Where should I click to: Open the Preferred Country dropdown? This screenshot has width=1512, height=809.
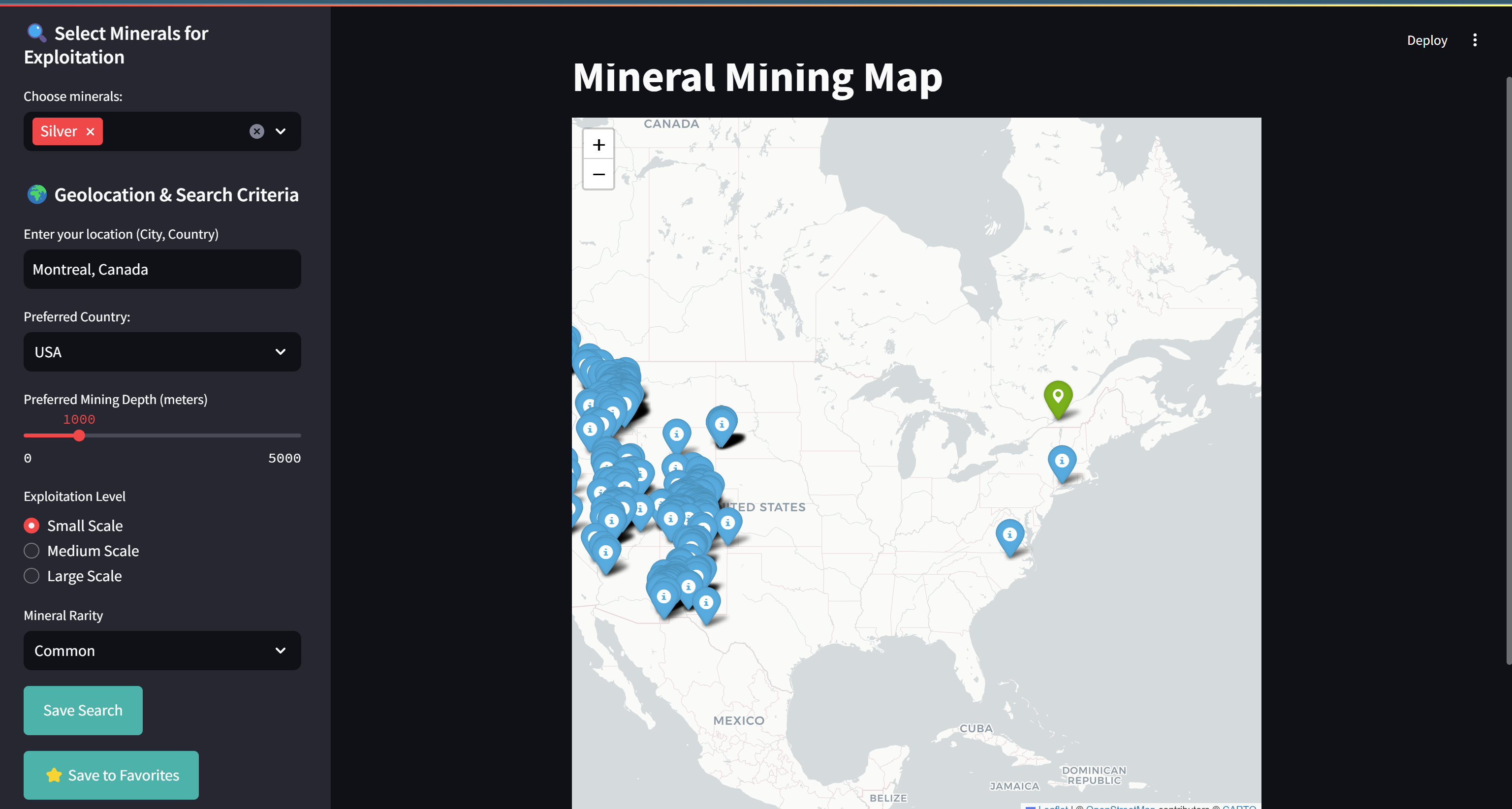(x=162, y=352)
